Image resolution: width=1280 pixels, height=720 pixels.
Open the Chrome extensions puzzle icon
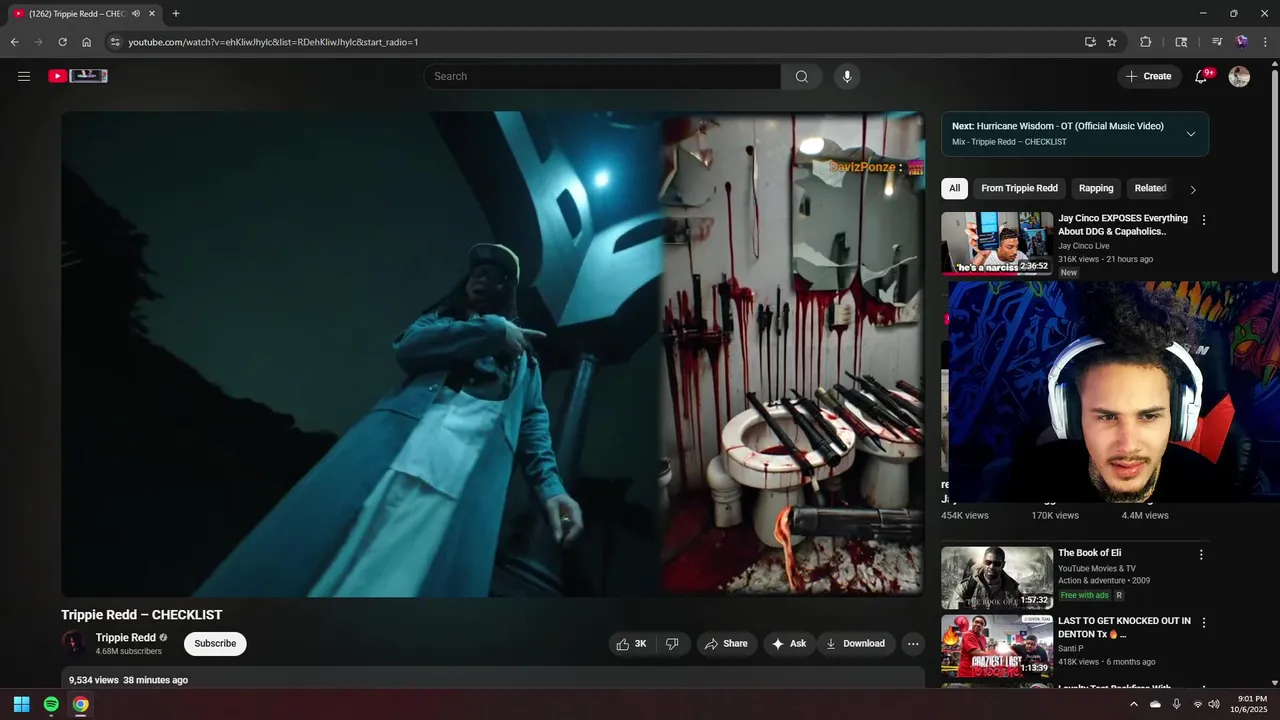[1146, 42]
